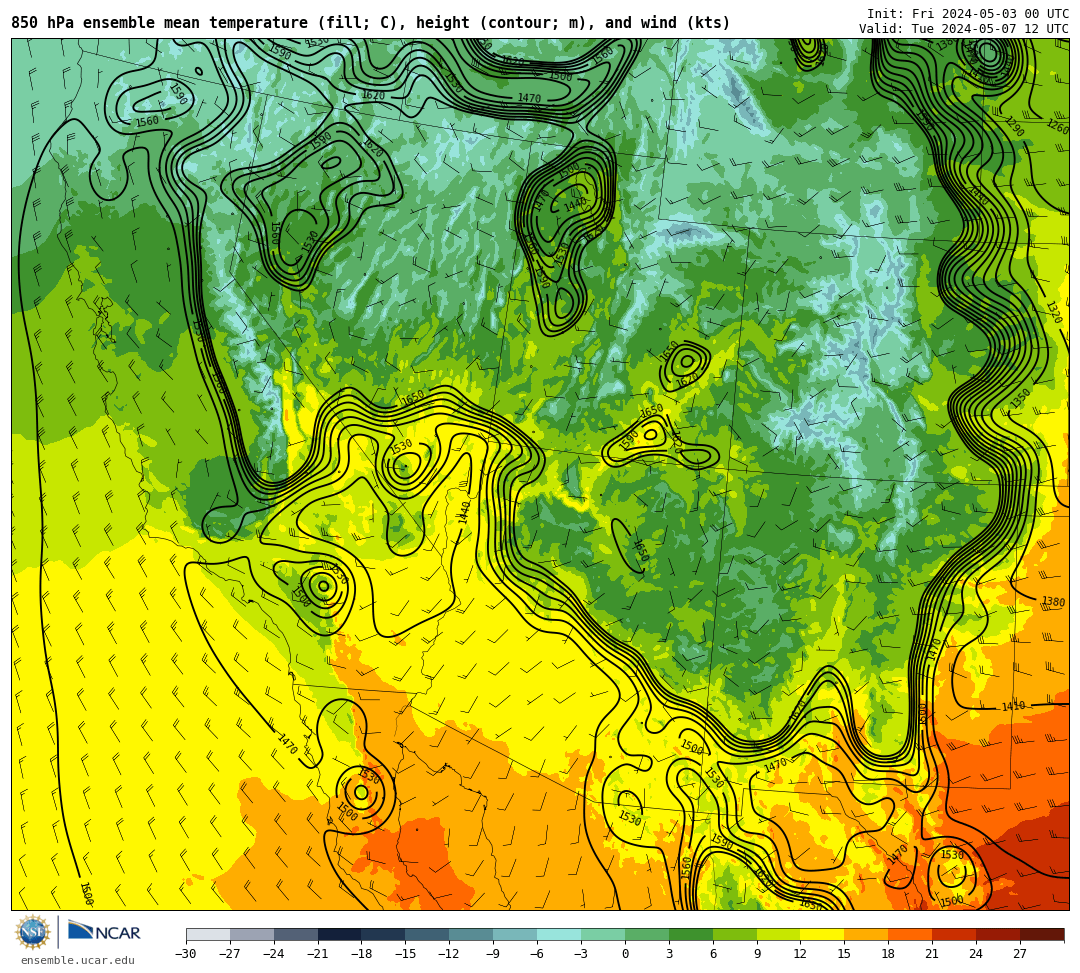
Task: Click the −27 colorbar tick label
Action: [230, 954]
